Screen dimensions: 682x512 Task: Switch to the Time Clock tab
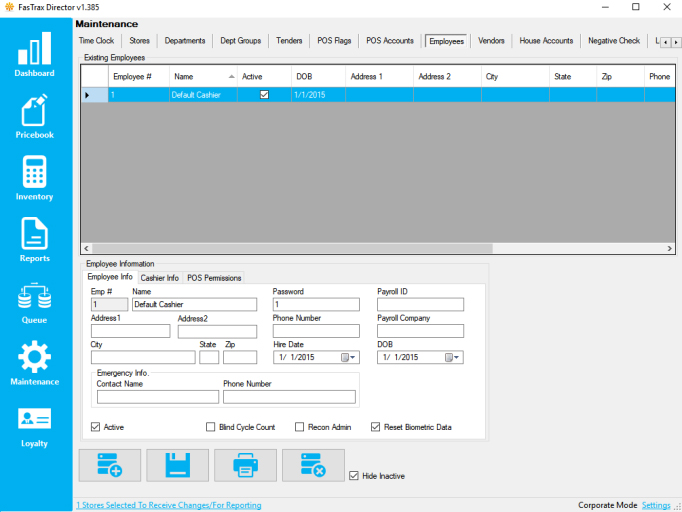point(96,41)
